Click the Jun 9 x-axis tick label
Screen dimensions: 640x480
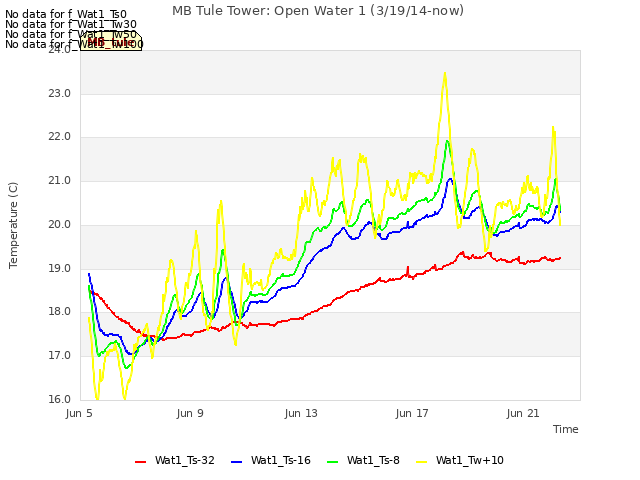pos(190,413)
